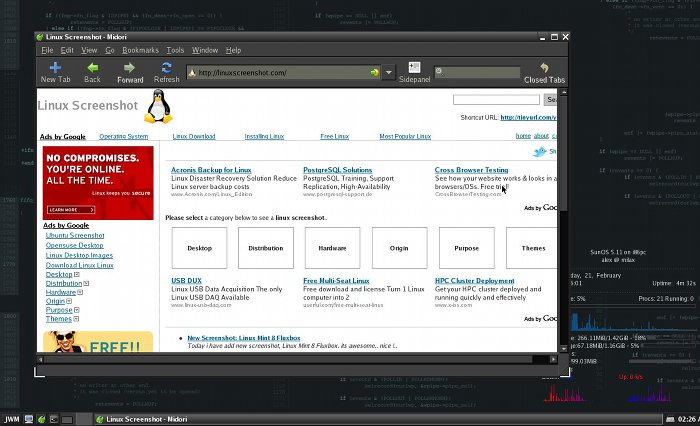Open the Cross Browser Testing link

click(471, 170)
